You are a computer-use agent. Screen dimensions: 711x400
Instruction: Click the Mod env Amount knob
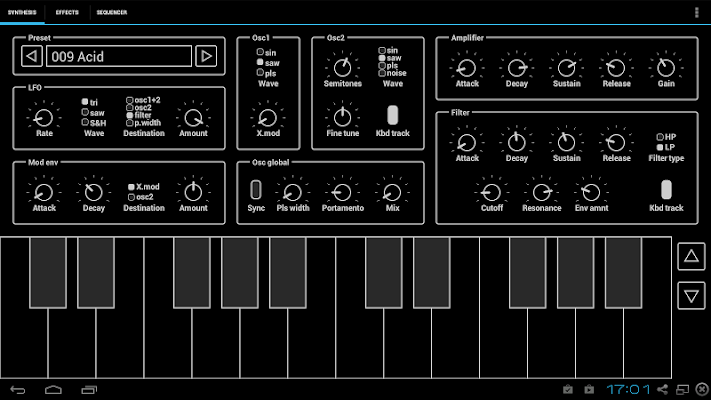pyautogui.click(x=193, y=192)
